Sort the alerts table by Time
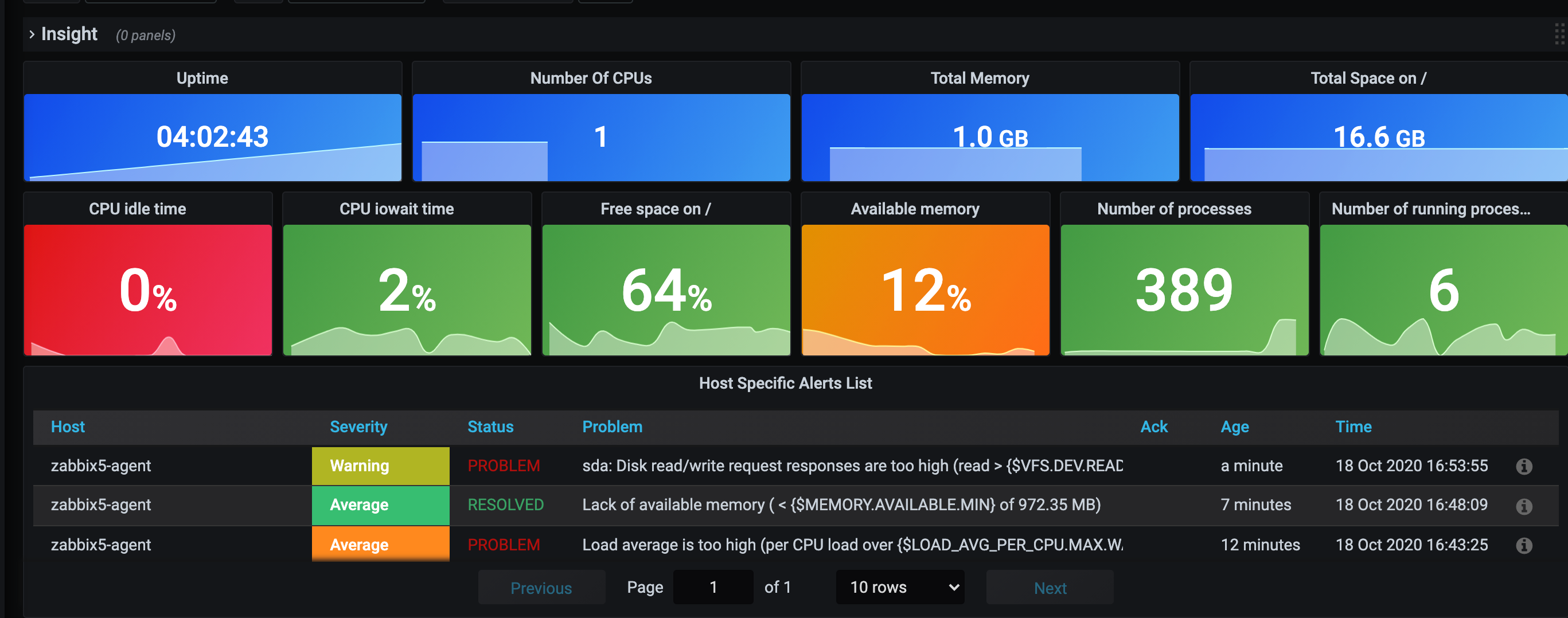The image size is (1568, 618). tap(1353, 427)
